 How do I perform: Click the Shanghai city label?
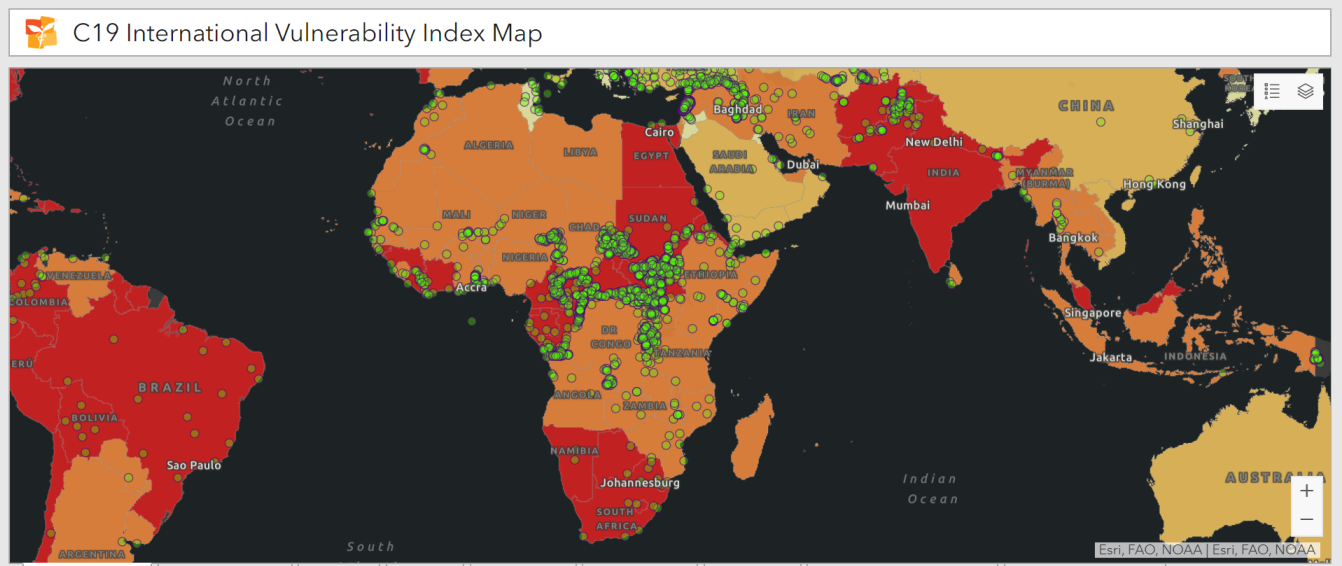(1198, 124)
